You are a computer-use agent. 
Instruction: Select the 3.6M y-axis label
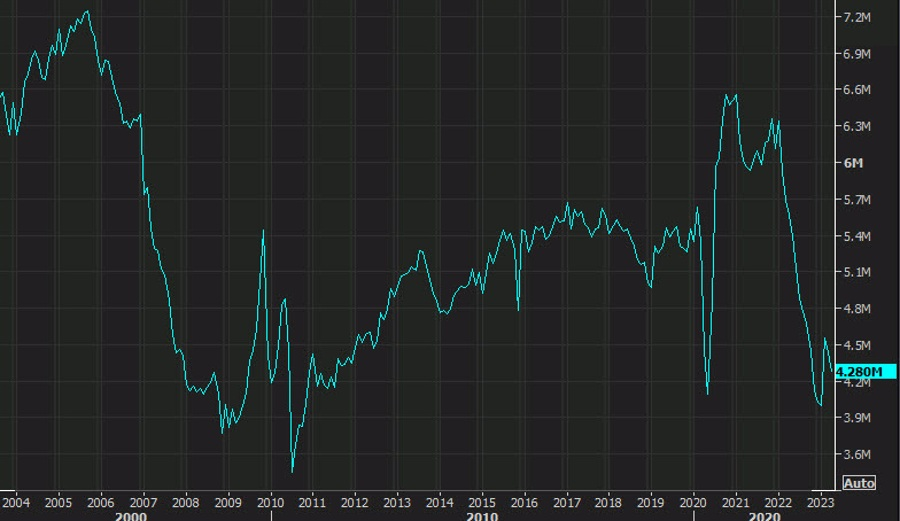pos(859,454)
